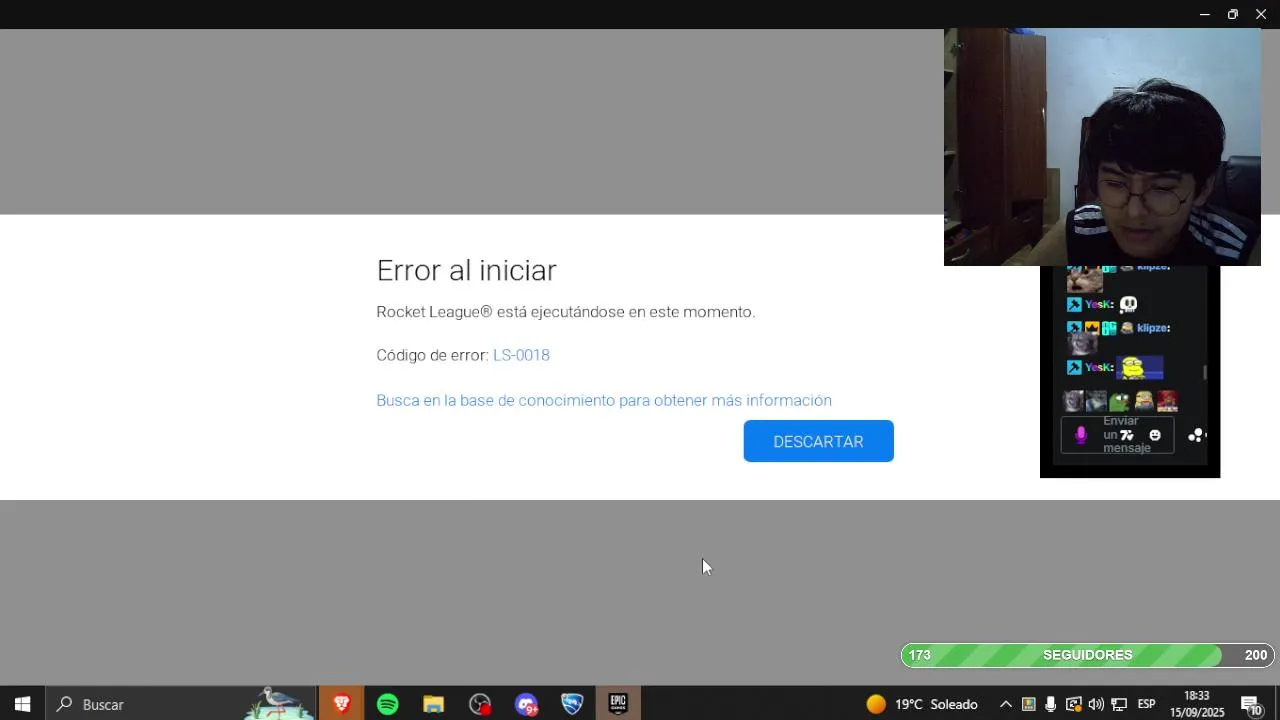Dismiss the error with the DESCARTAR button
Viewport: 1280px width, 720px height.
pos(818,441)
